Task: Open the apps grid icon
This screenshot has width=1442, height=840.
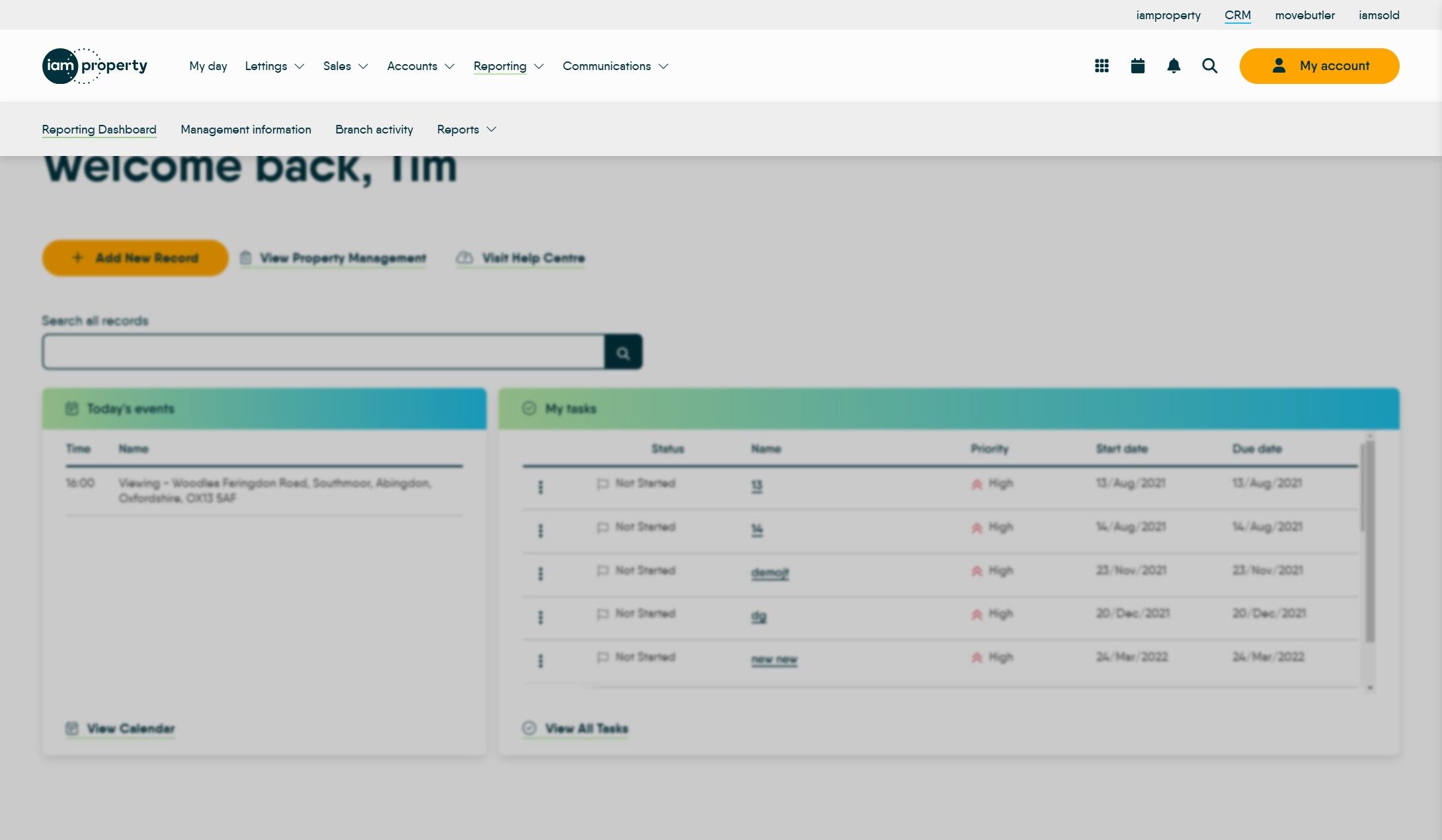Action: 1102,66
